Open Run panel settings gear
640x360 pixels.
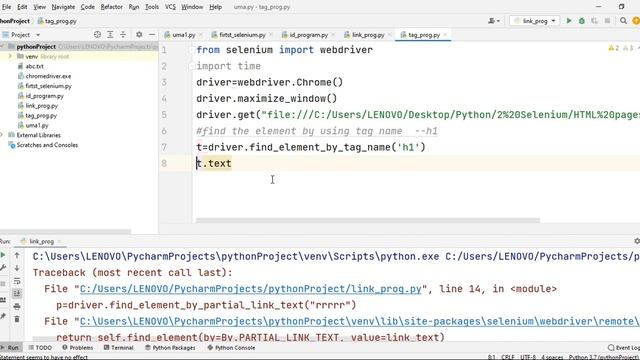tap(637, 241)
